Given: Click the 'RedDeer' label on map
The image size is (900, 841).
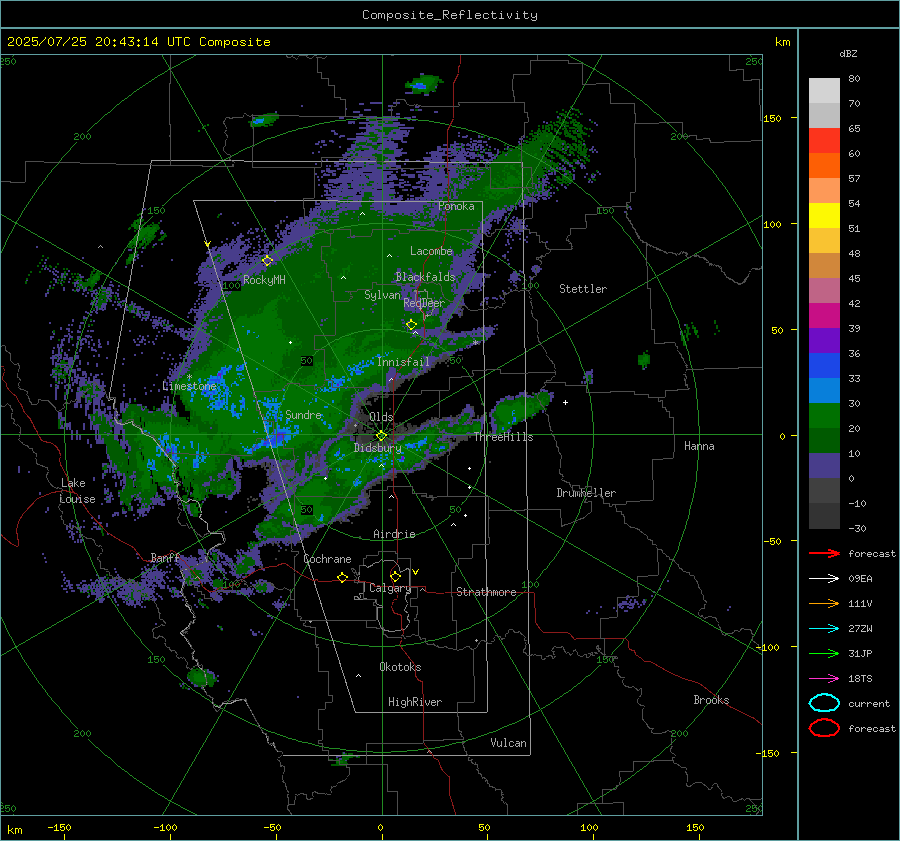Looking at the screenshot, I should 424,303.
